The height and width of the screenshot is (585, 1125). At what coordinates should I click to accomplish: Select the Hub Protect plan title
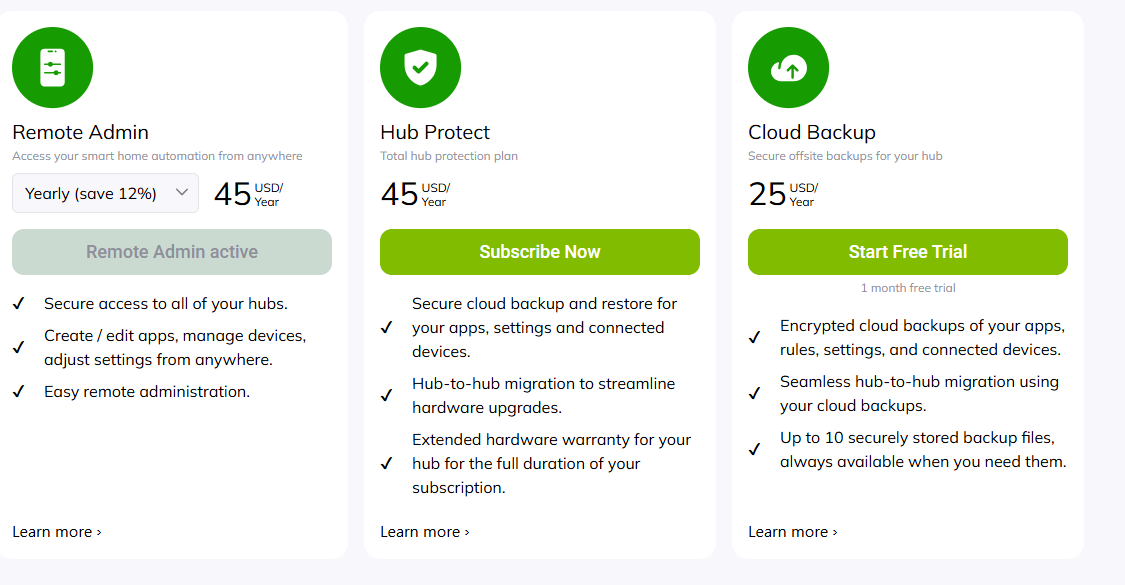[435, 132]
